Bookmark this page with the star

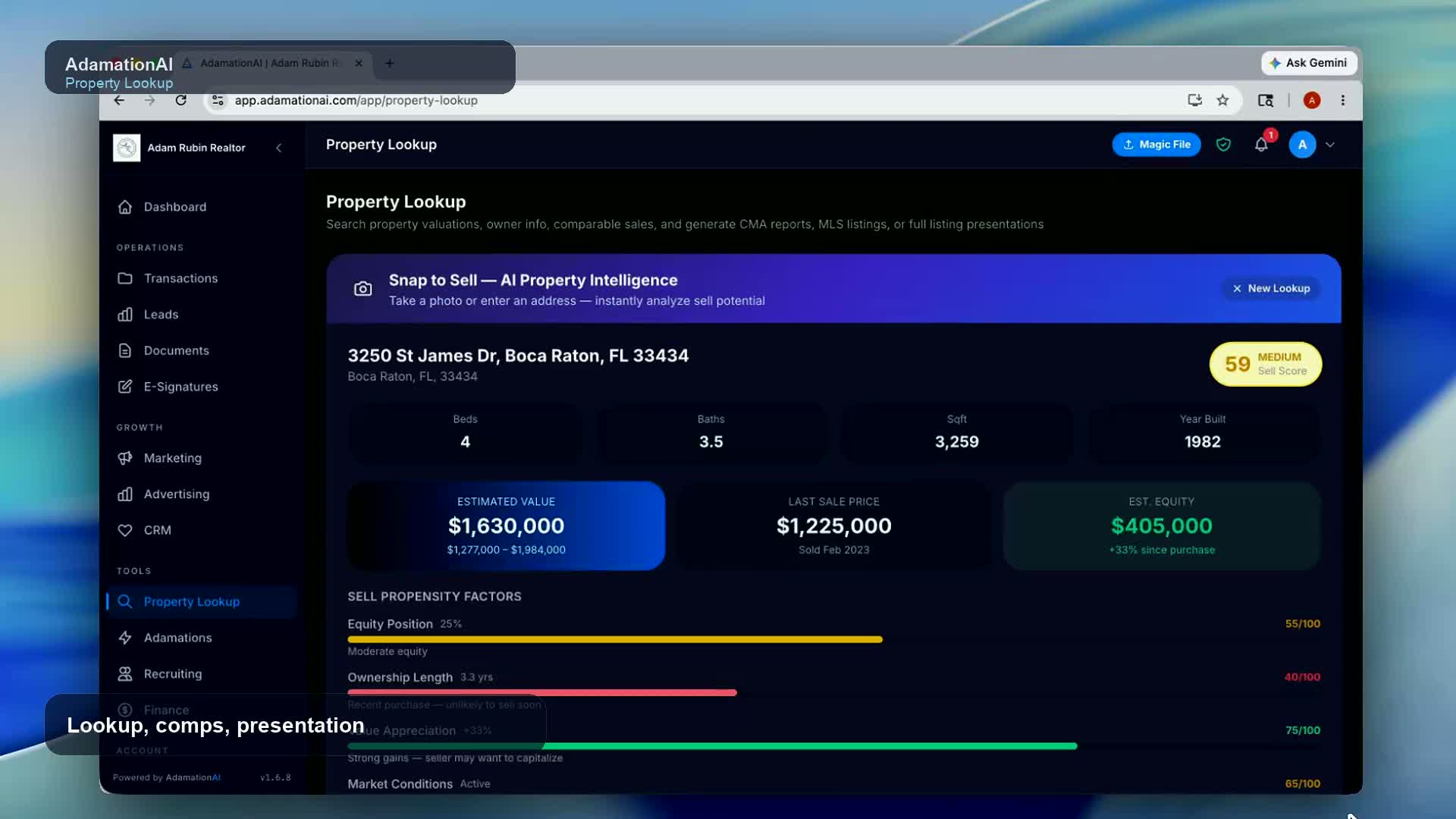(x=1222, y=100)
